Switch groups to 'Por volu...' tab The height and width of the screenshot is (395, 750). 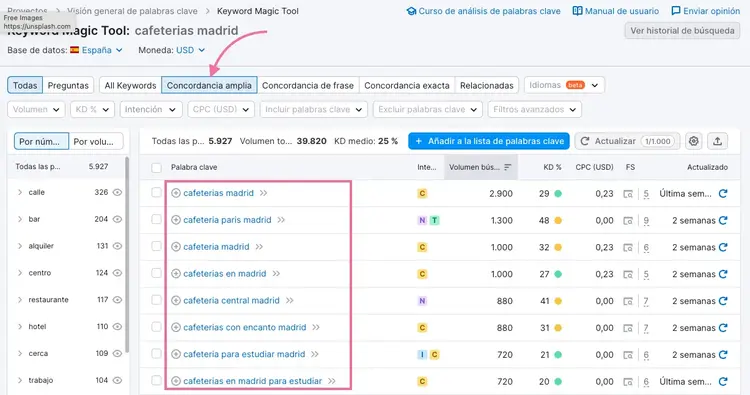pyautogui.click(x=96, y=142)
